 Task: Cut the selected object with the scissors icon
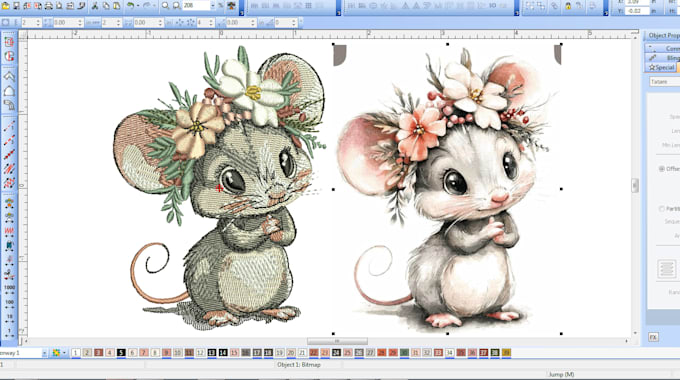click(x=95, y=6)
